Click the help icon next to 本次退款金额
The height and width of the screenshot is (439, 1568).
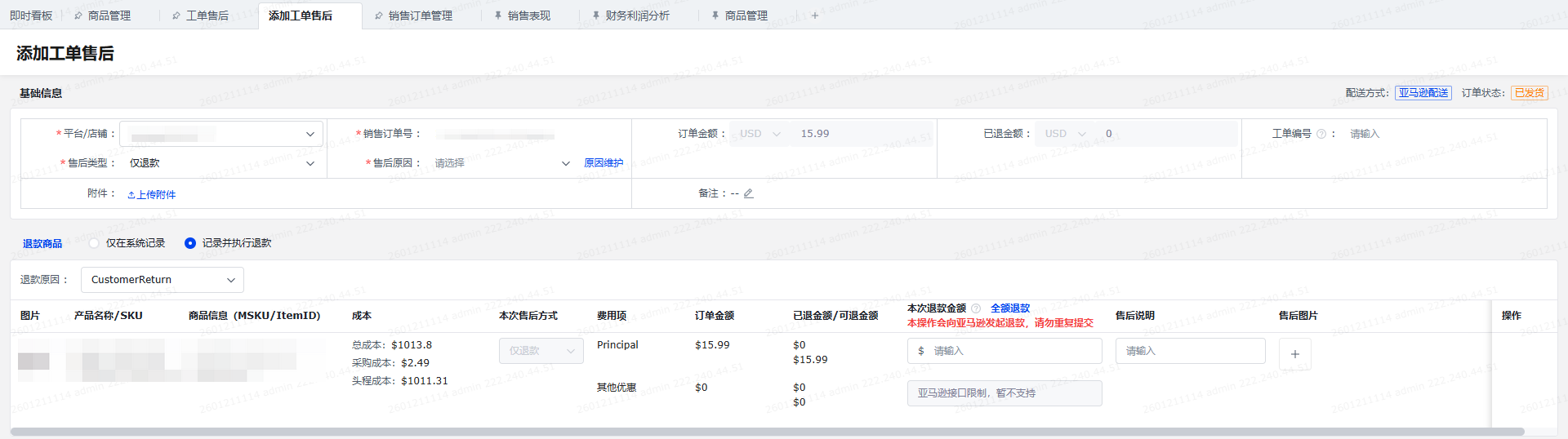(x=975, y=308)
